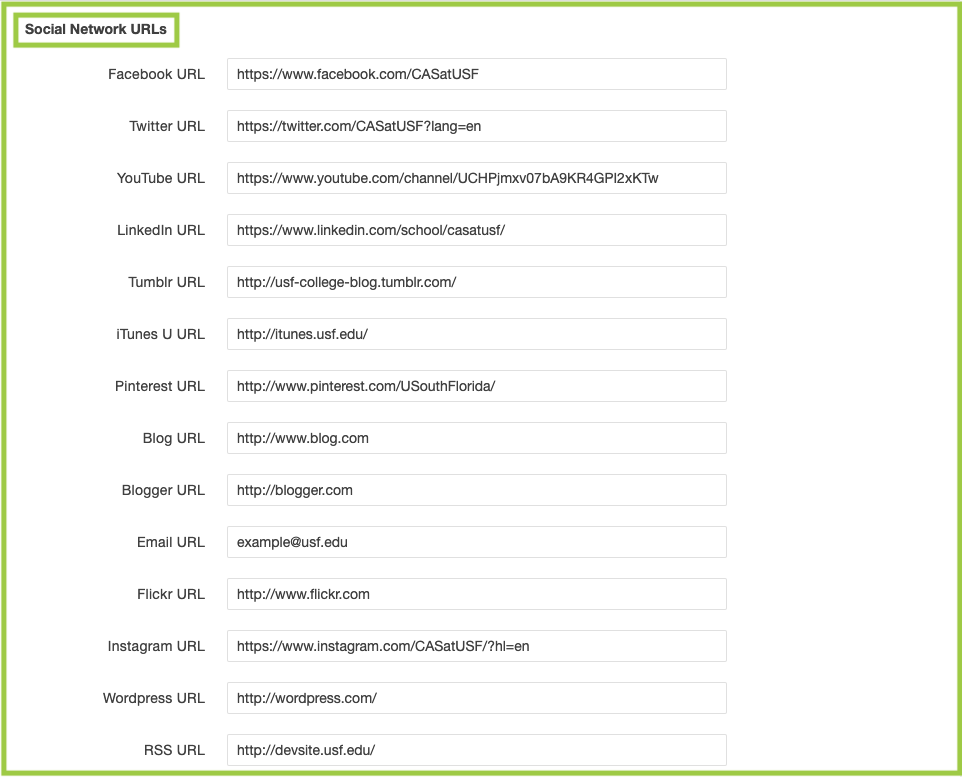The width and height of the screenshot is (962, 777).
Task: Click the Facebook URL input field
Action: (477, 74)
